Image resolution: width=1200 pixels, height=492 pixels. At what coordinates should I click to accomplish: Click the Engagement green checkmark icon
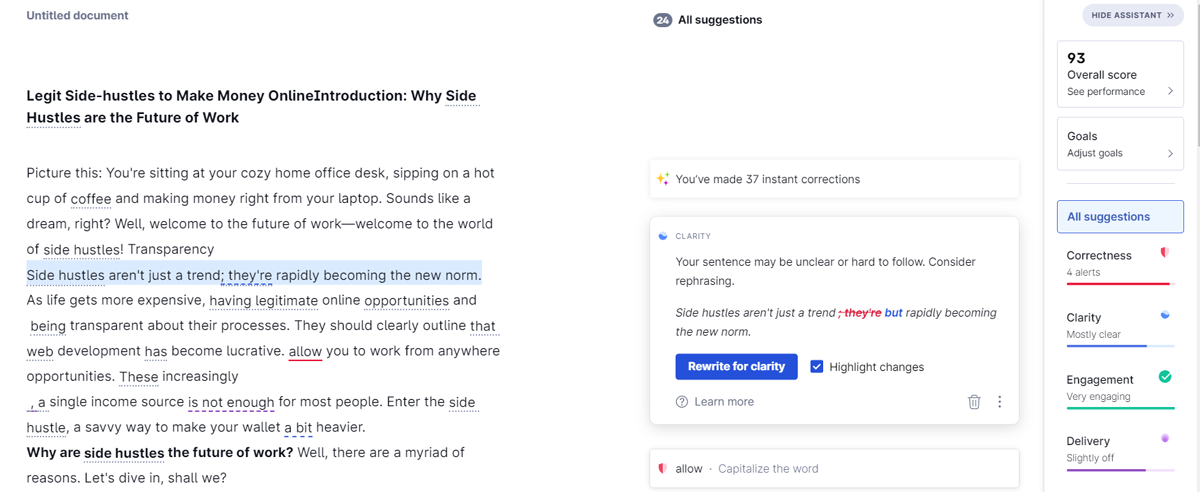coord(1164,377)
